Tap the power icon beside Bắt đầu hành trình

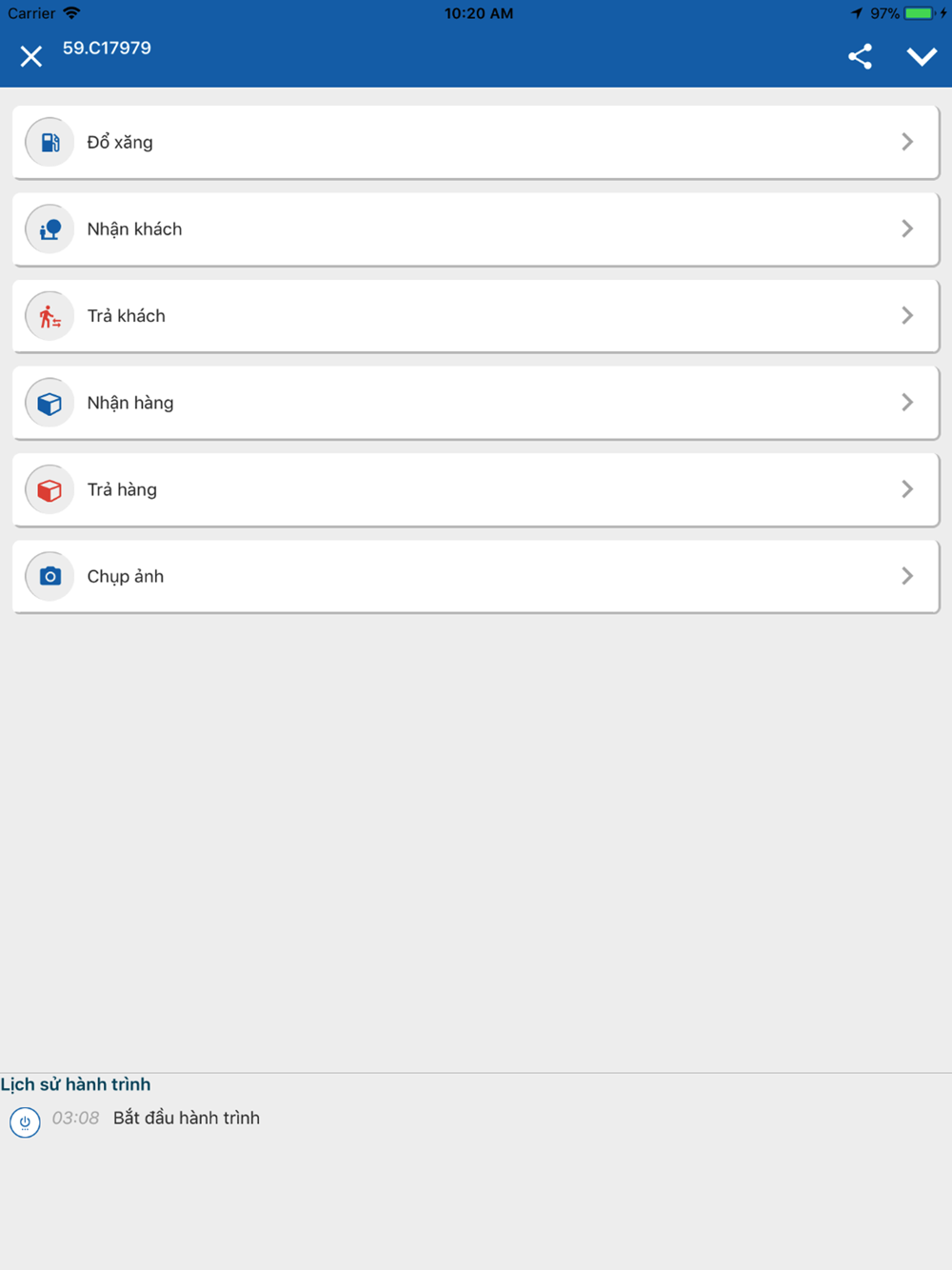[25, 1122]
